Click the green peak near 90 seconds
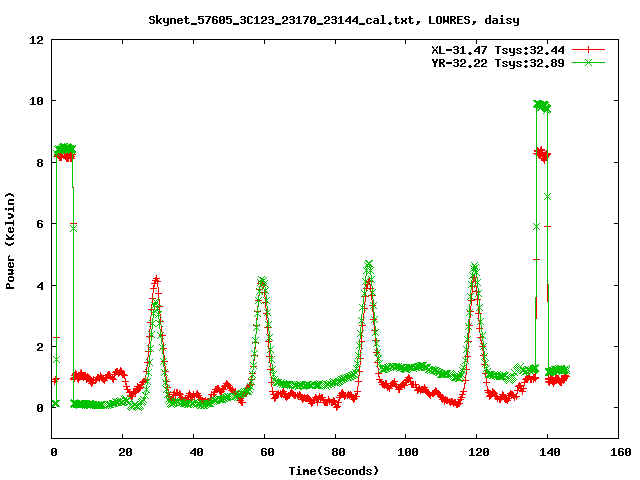The height and width of the screenshot is (480, 640). click(368, 264)
